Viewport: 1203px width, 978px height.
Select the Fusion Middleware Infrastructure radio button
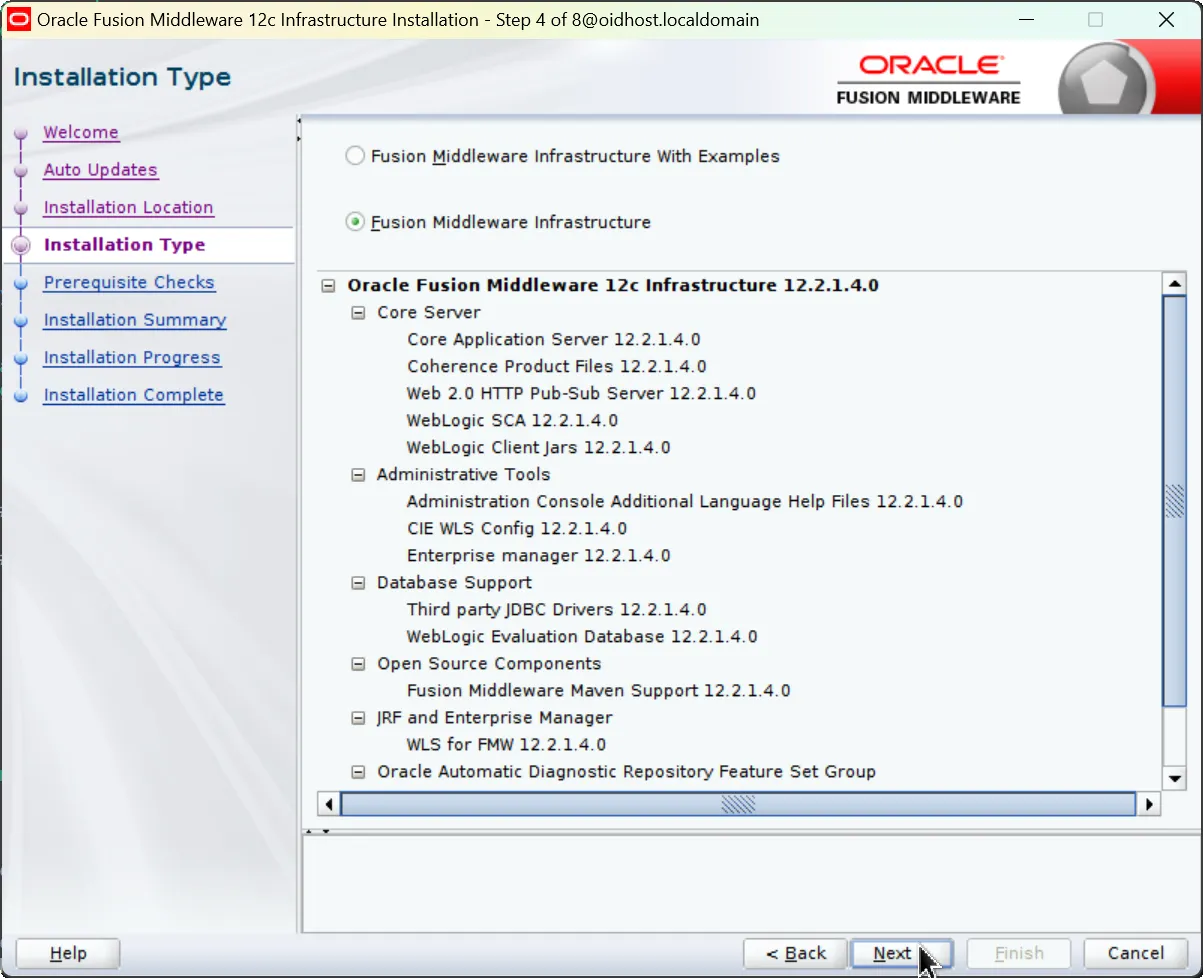click(355, 222)
